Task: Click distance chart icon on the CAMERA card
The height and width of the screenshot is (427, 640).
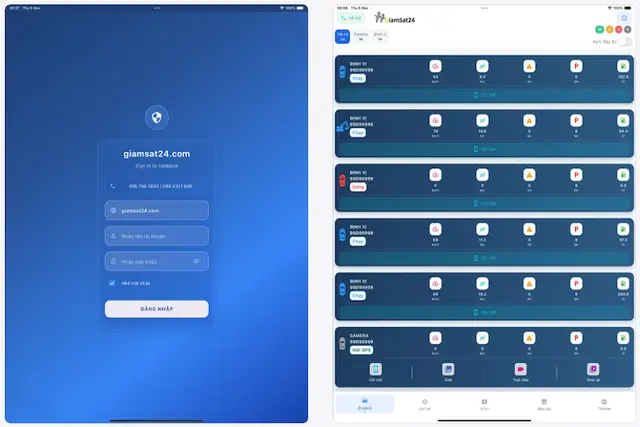Action: point(482,338)
